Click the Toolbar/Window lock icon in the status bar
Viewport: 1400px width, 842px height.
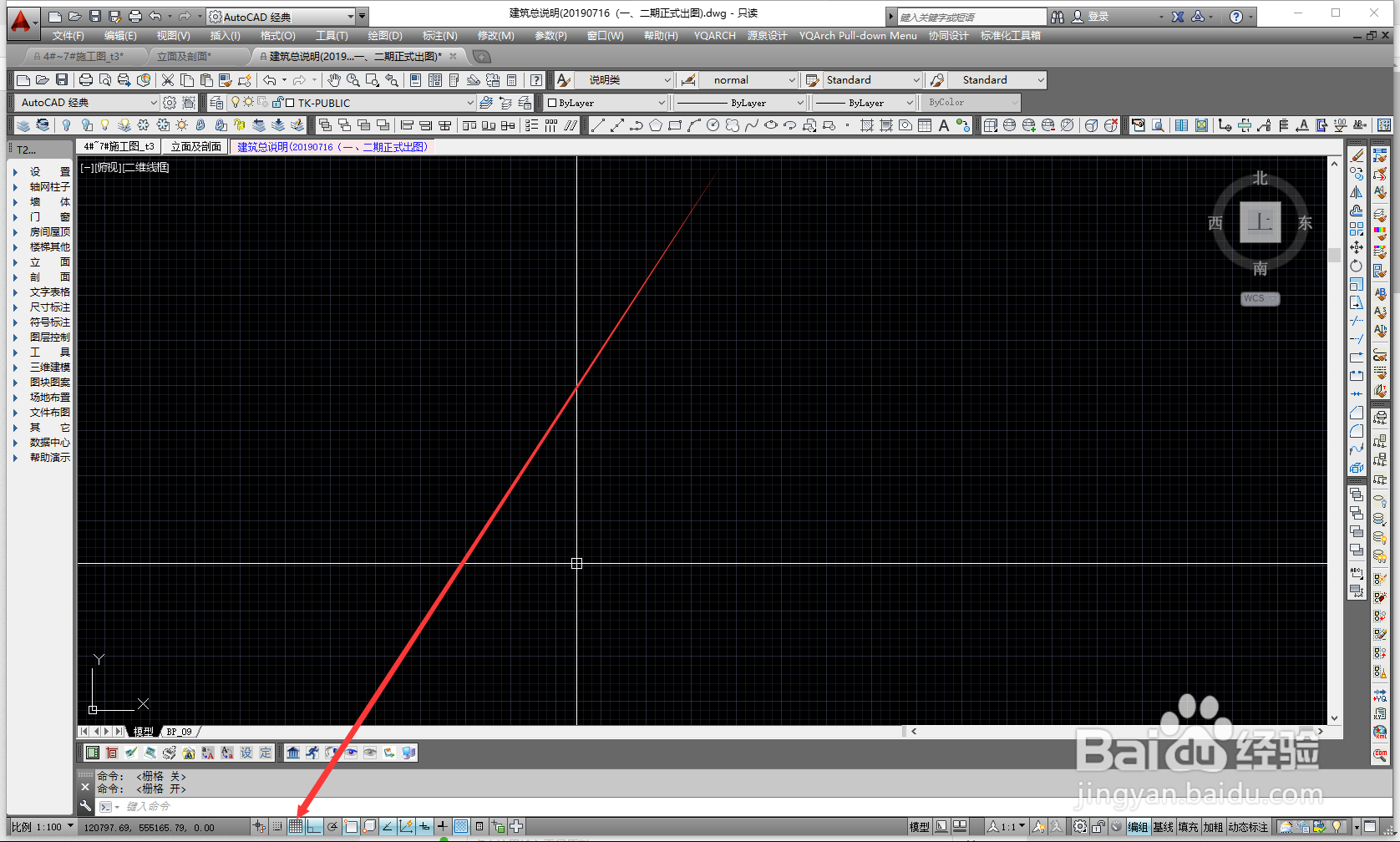coord(1098,827)
